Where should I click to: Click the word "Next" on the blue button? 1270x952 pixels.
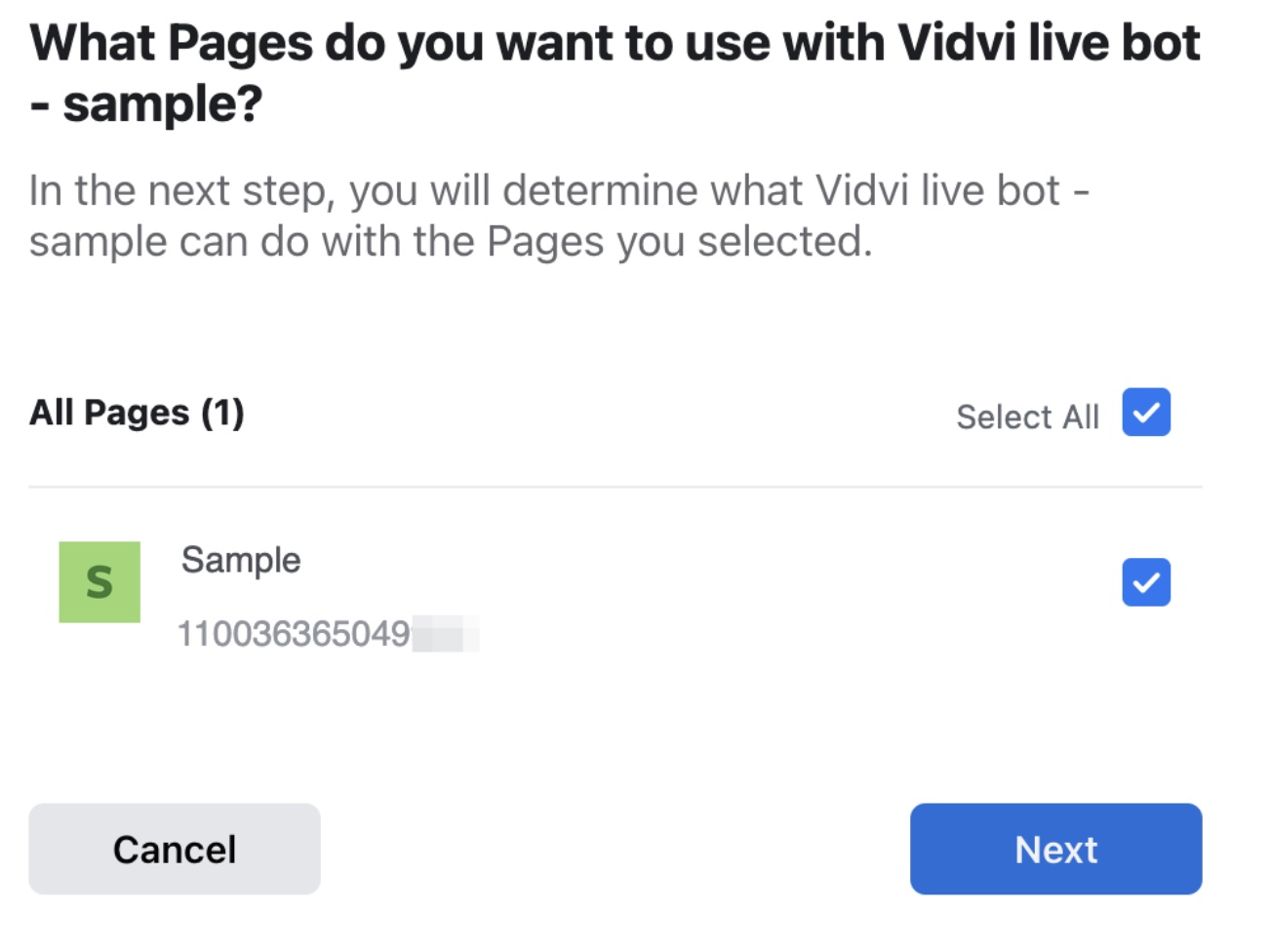(x=1055, y=850)
